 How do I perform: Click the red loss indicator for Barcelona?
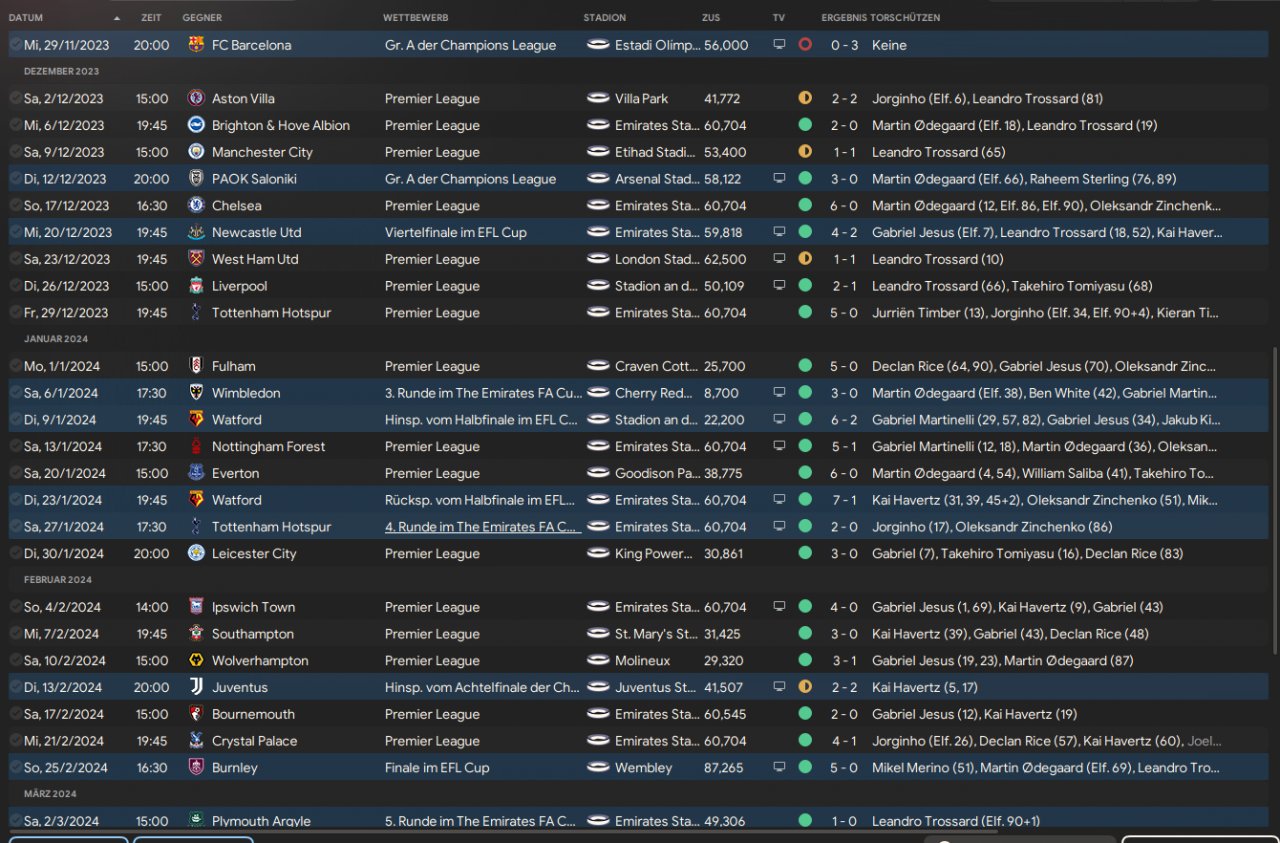[x=805, y=45]
